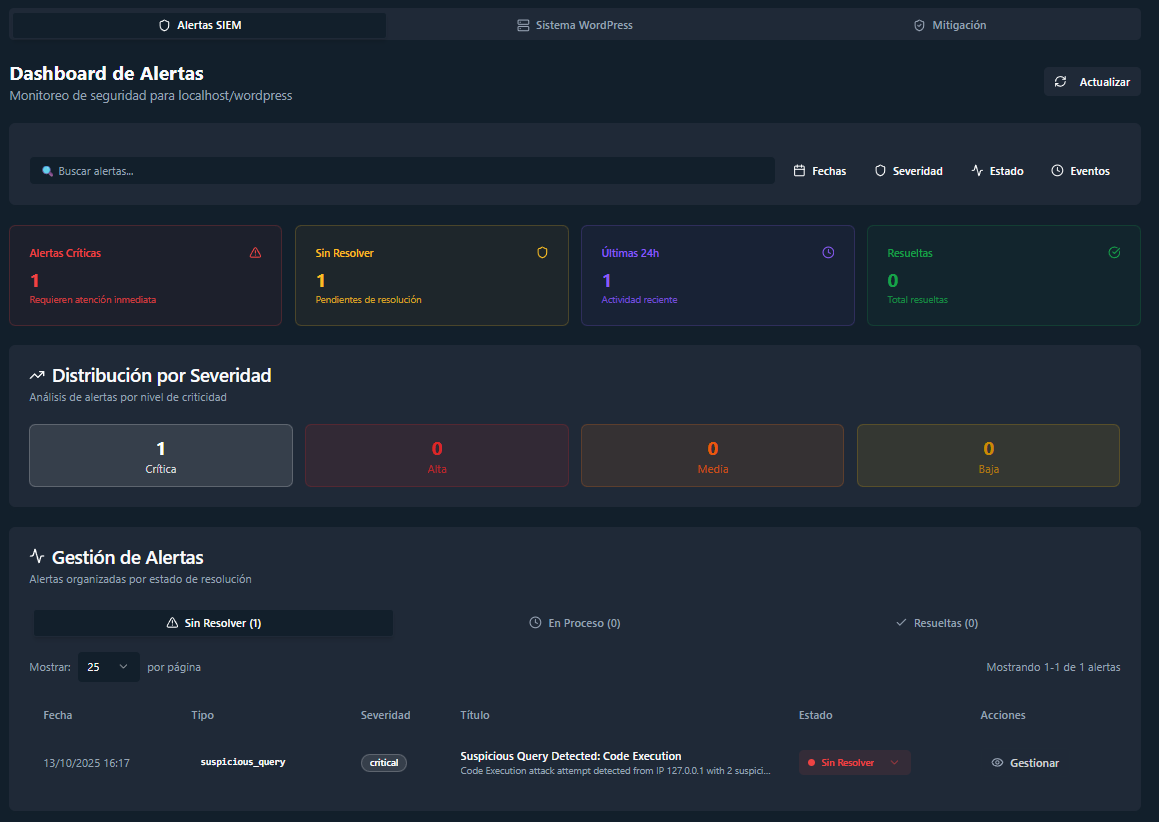Select the Últimas 24h summary card
The image size is (1159, 822).
[x=718, y=276]
